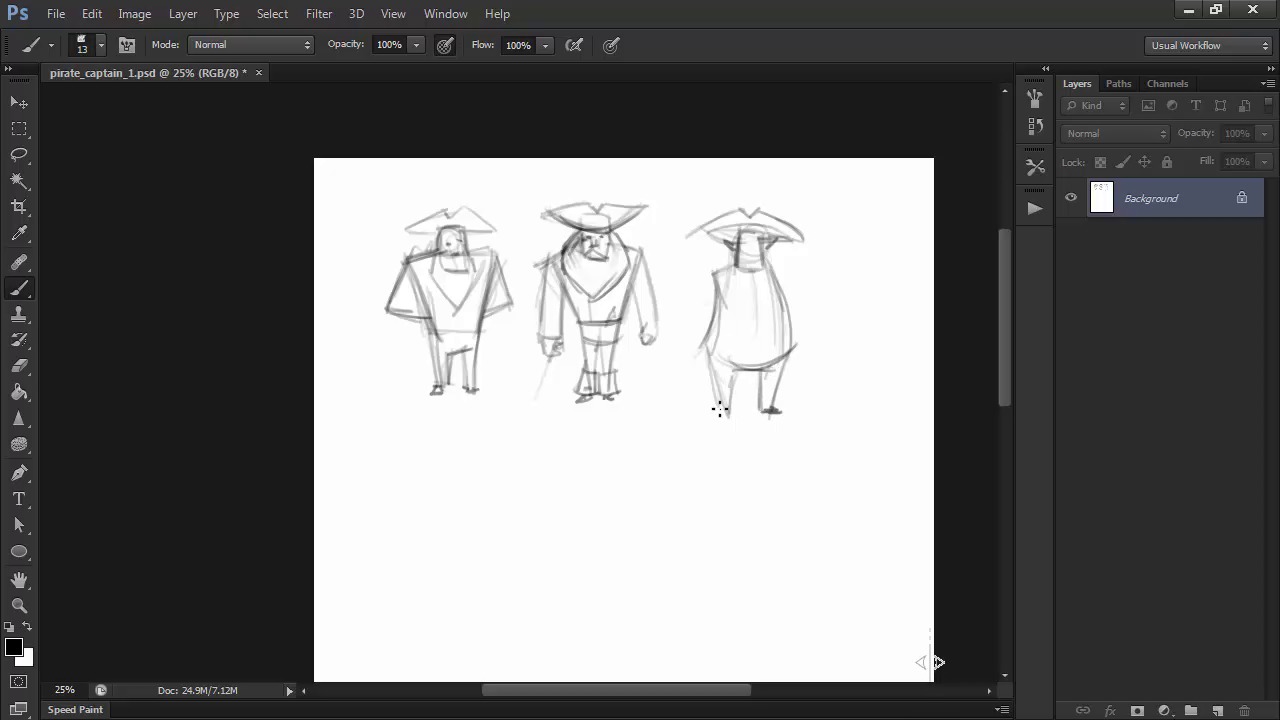Open the layer blend mode Normal dropdown
The height and width of the screenshot is (720, 1280).
tap(1115, 133)
